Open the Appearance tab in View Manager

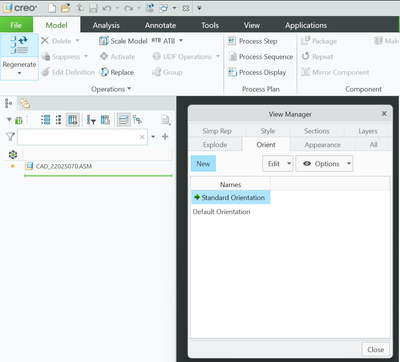coord(323,145)
